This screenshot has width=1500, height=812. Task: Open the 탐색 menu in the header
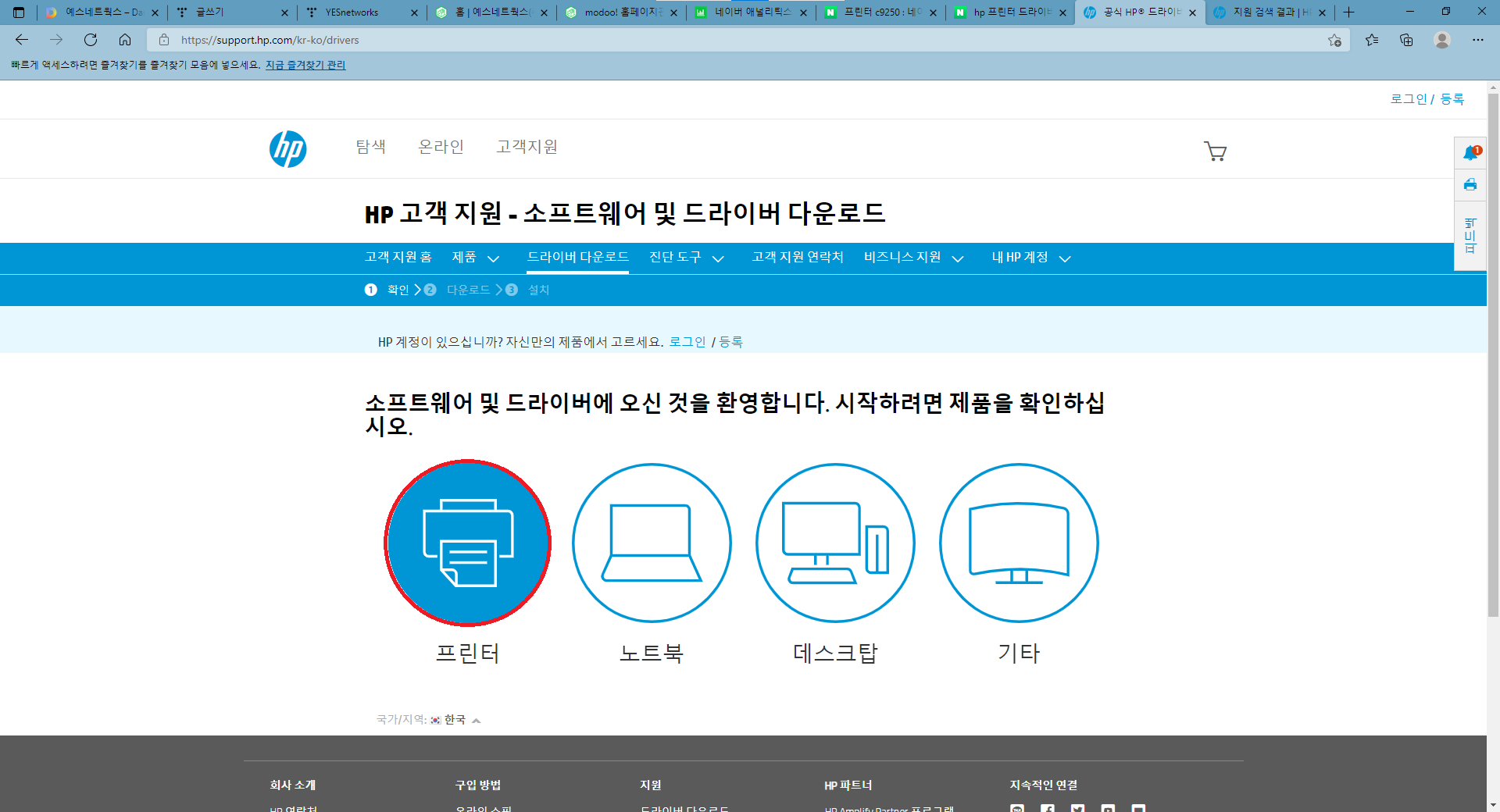click(x=371, y=147)
